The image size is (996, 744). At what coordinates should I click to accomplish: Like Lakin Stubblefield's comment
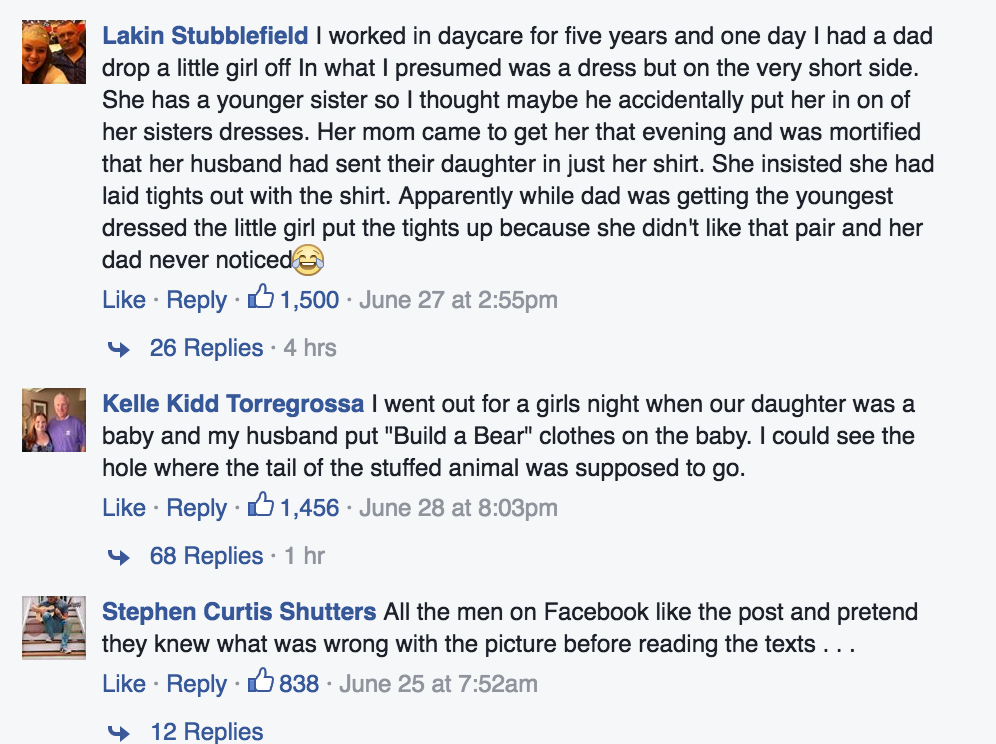pos(124,299)
